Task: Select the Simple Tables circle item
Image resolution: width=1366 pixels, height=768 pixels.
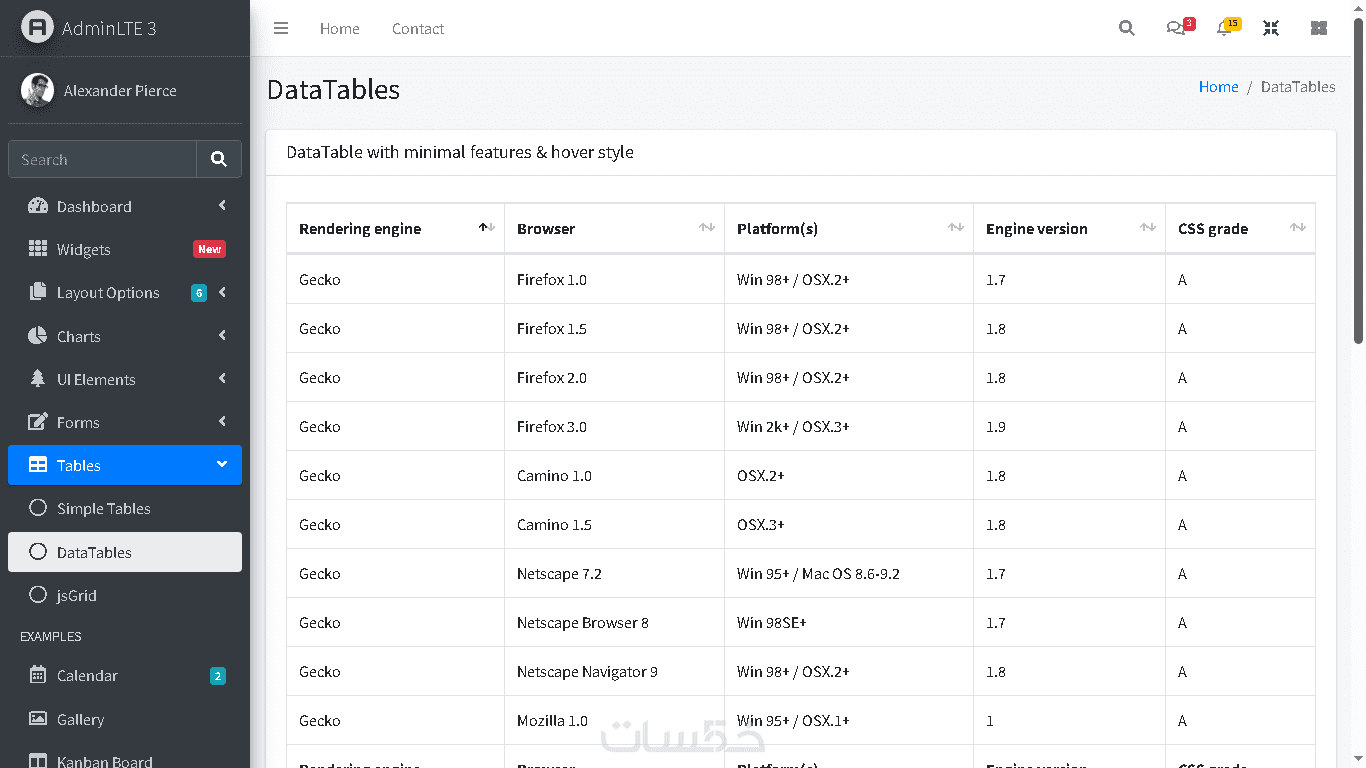Action: coord(103,508)
